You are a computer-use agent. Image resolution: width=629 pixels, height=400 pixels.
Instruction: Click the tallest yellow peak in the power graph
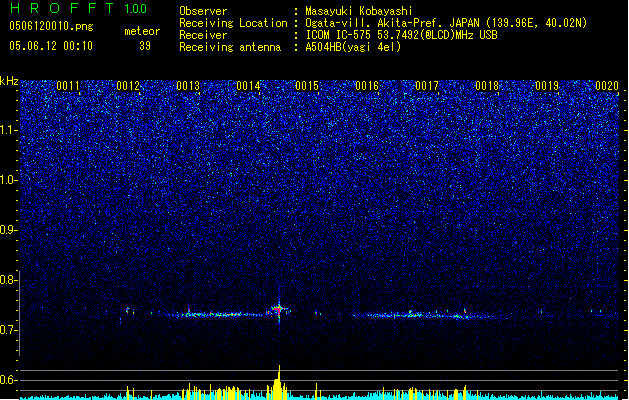pyautogui.click(x=279, y=382)
